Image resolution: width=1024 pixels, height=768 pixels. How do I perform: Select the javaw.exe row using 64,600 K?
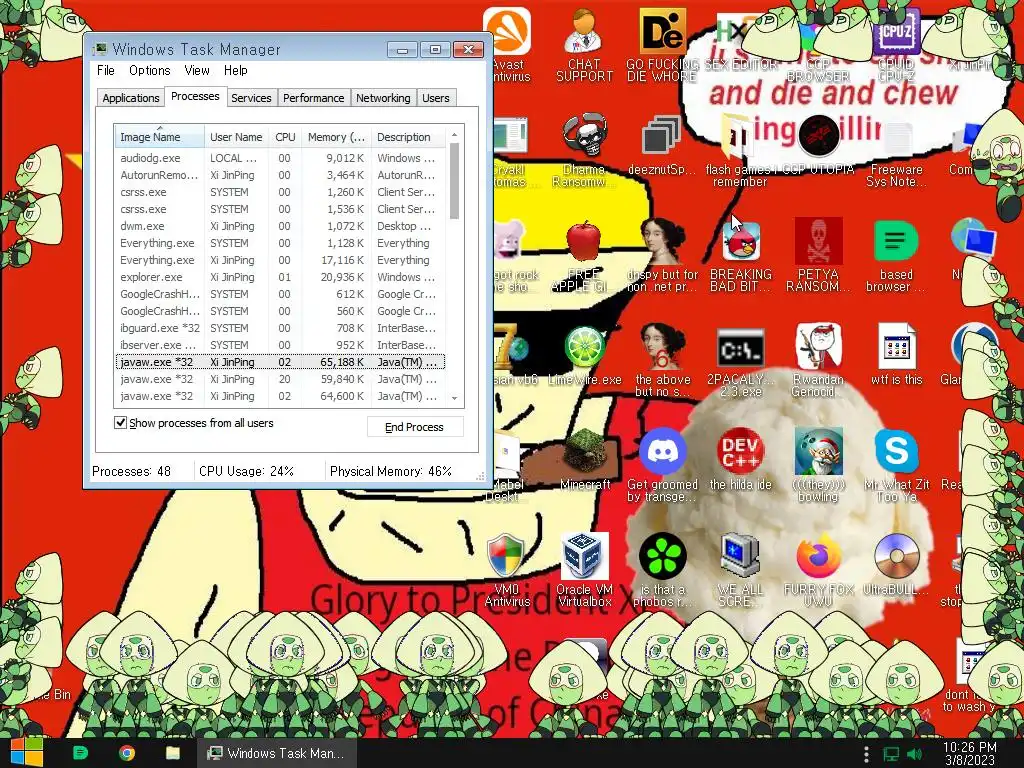coord(280,396)
